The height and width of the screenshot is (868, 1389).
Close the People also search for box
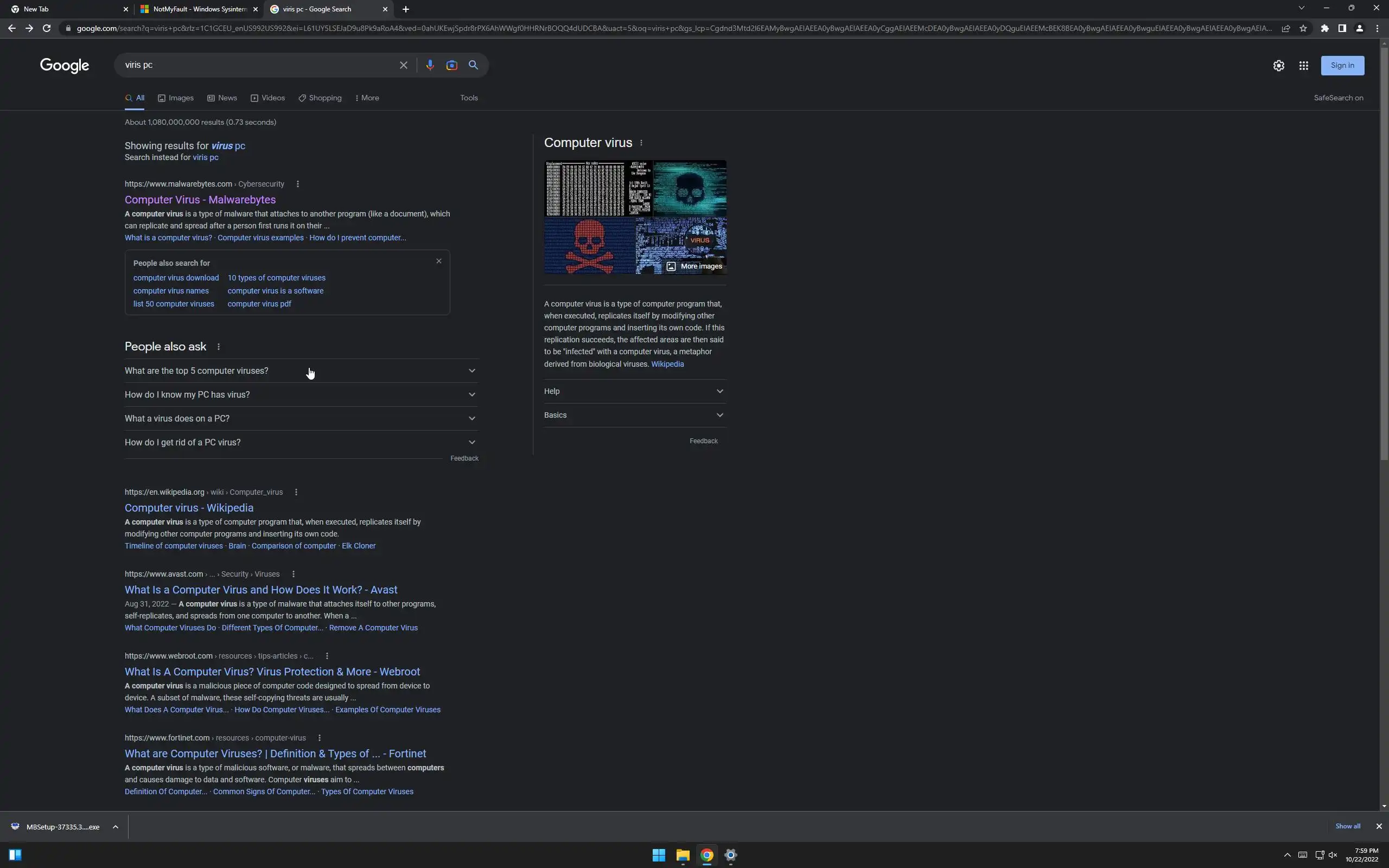[x=439, y=261]
